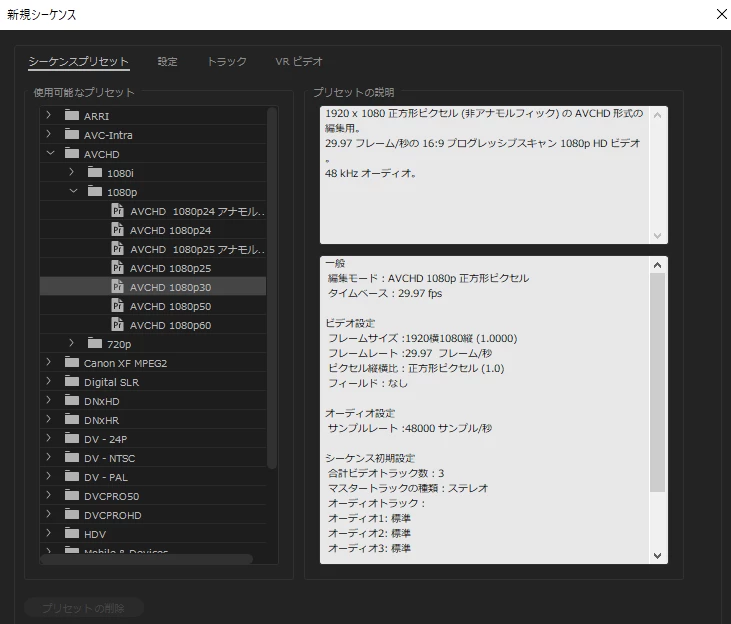Click the DVCPRO50 folder icon

(72, 496)
